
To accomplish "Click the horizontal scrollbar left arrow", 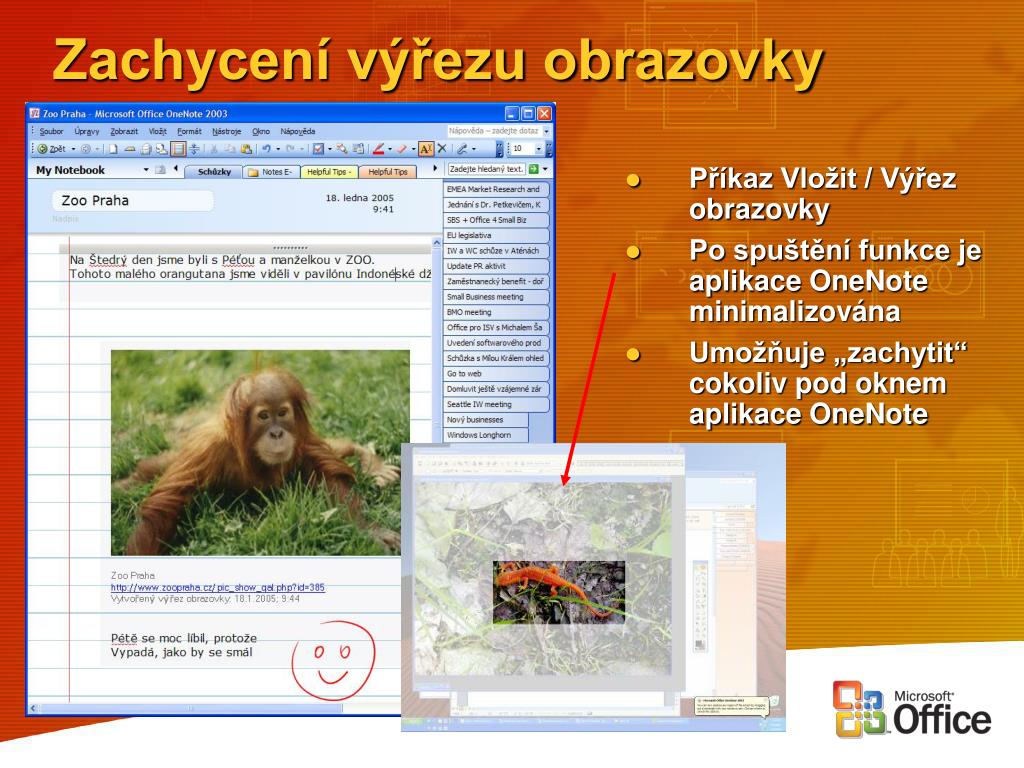I will (x=33, y=708).
